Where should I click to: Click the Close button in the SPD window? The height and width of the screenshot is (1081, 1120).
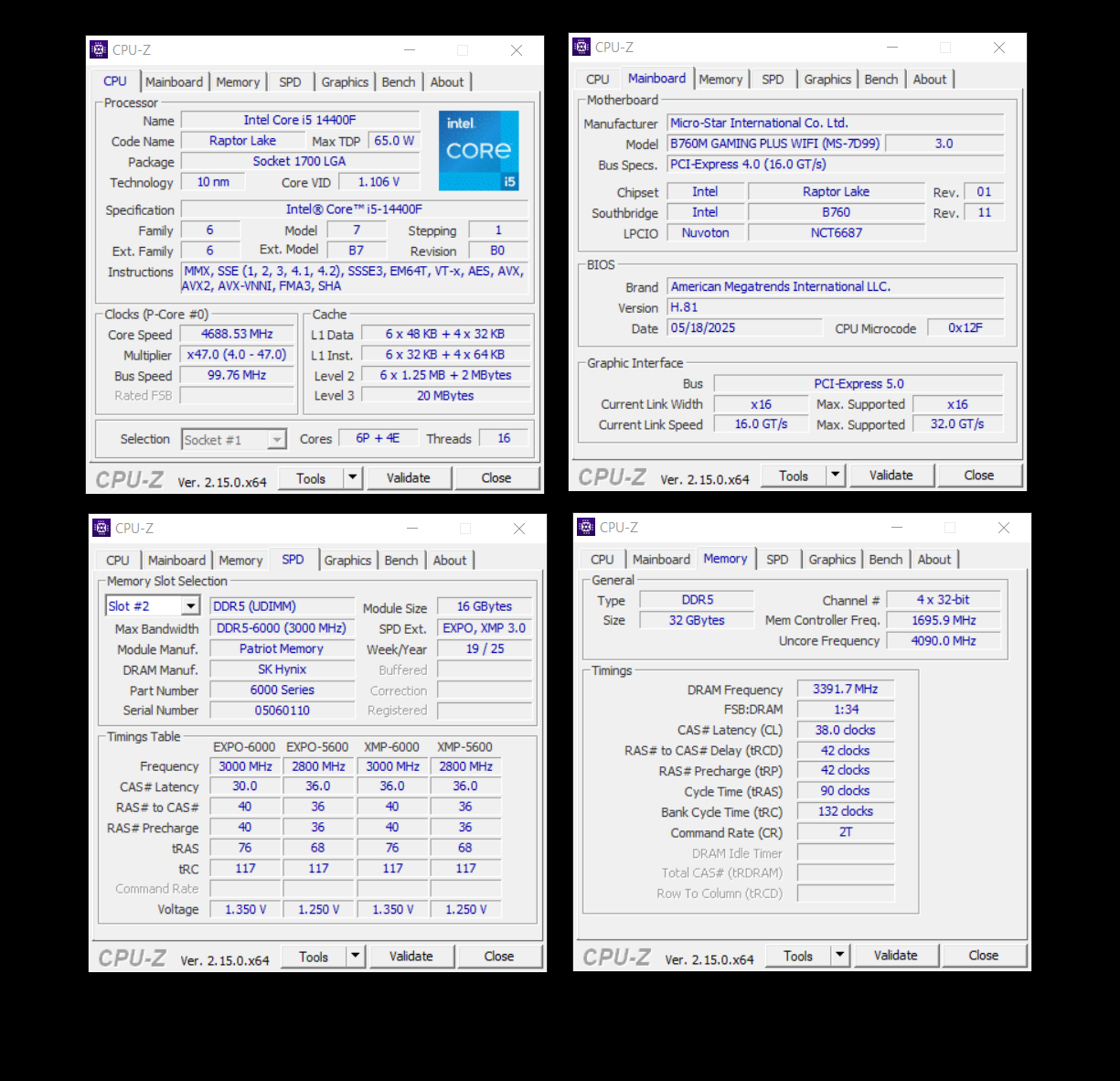(499, 956)
